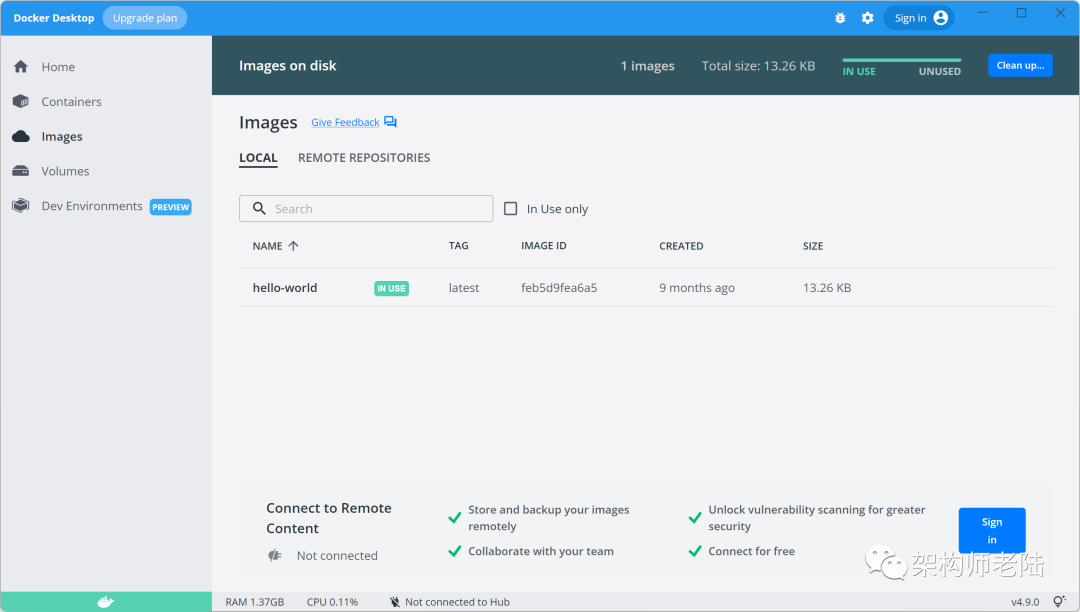Image resolution: width=1080 pixels, height=612 pixels.
Task: Open the Volumes drive icon
Action: (x=20, y=171)
